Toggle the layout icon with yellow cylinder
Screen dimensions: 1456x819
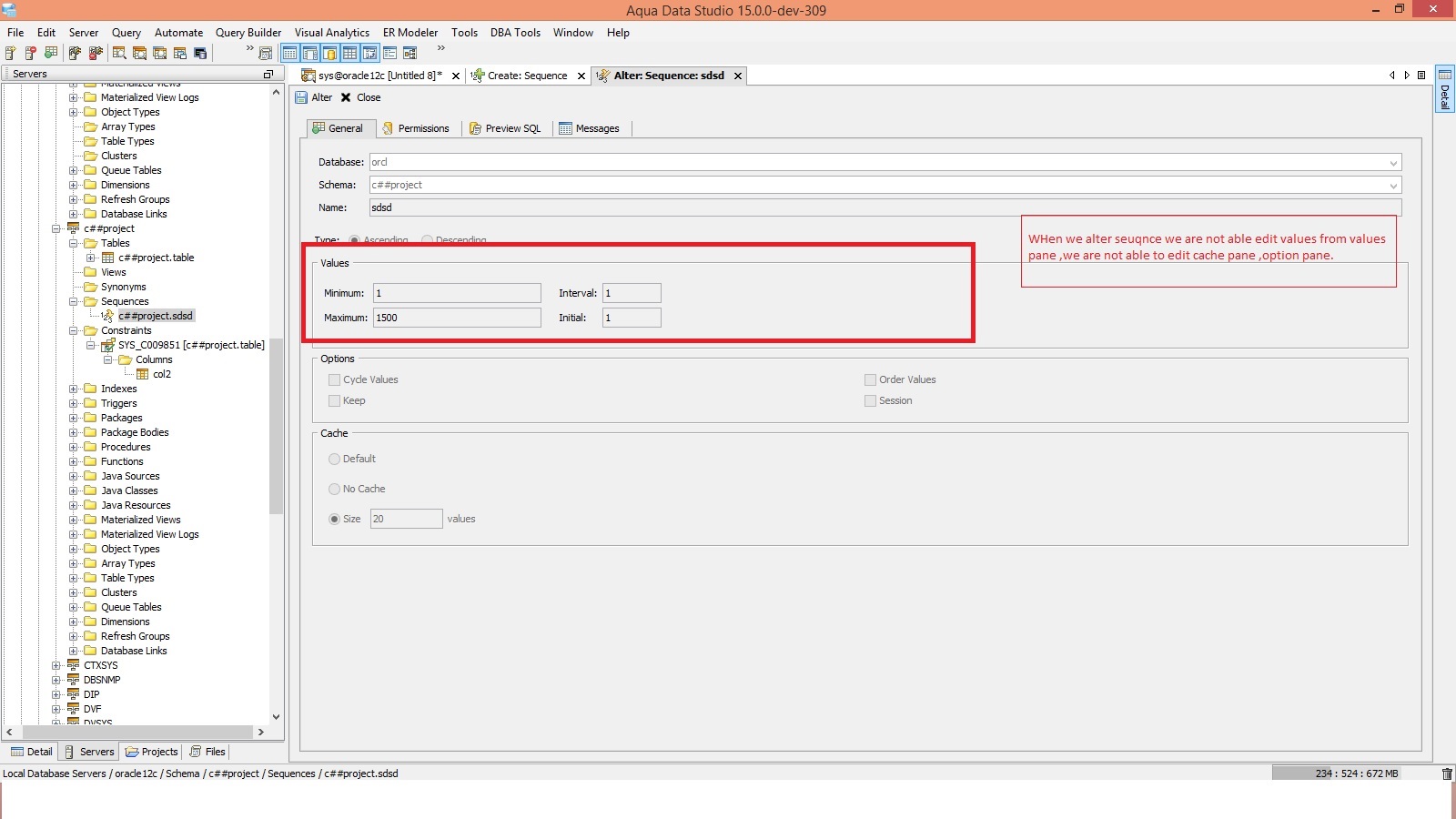[x=330, y=53]
